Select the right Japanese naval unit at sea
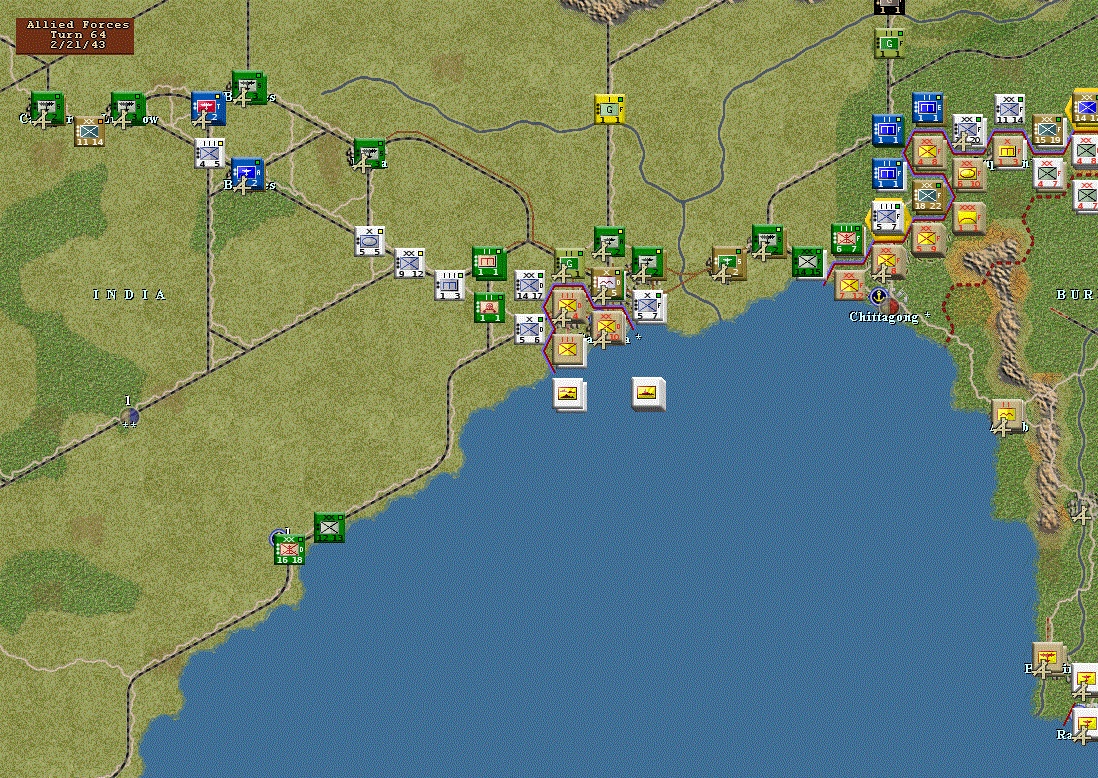This screenshot has width=1098, height=778. click(x=648, y=394)
